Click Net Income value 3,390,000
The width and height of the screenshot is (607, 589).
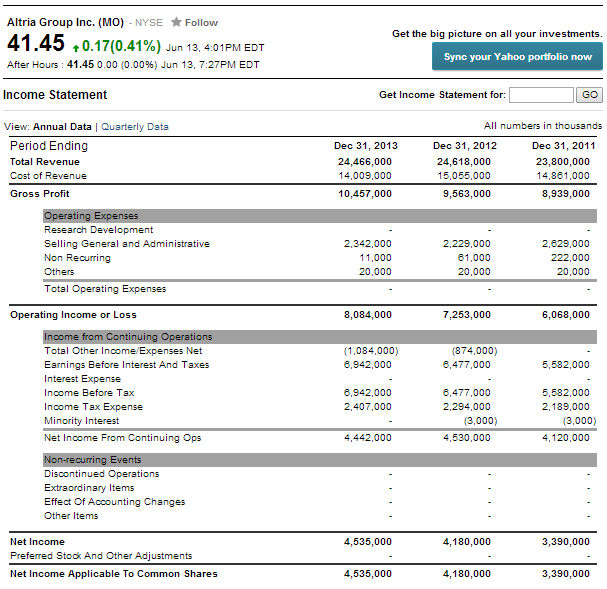566,542
